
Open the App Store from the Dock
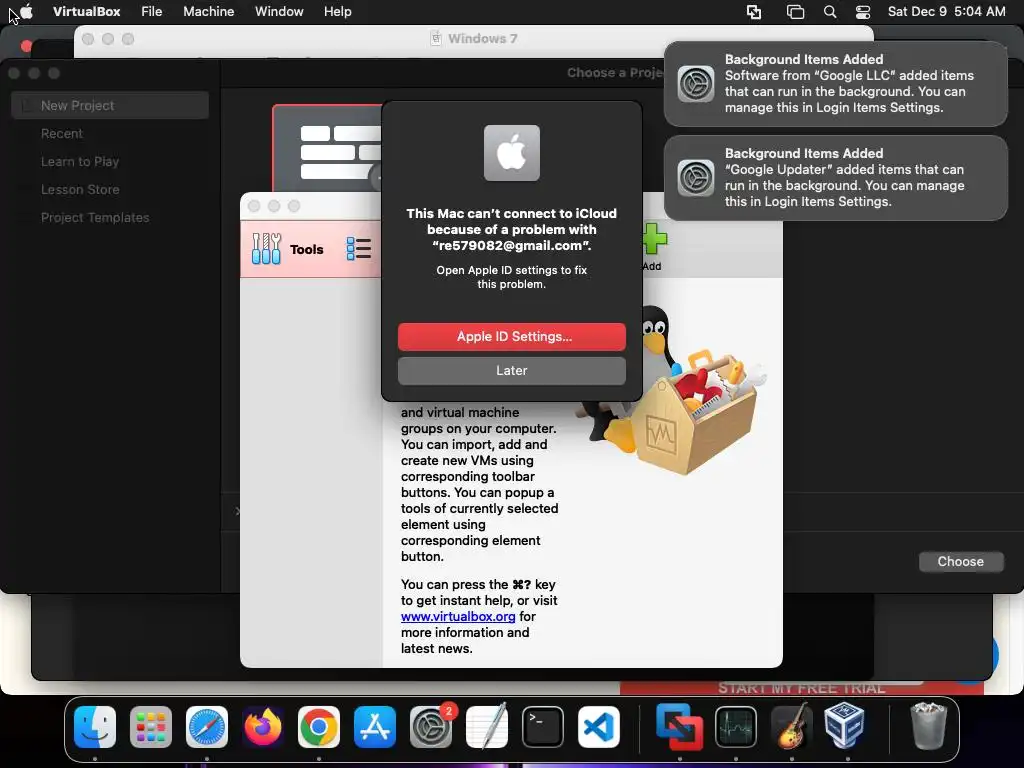click(x=375, y=727)
